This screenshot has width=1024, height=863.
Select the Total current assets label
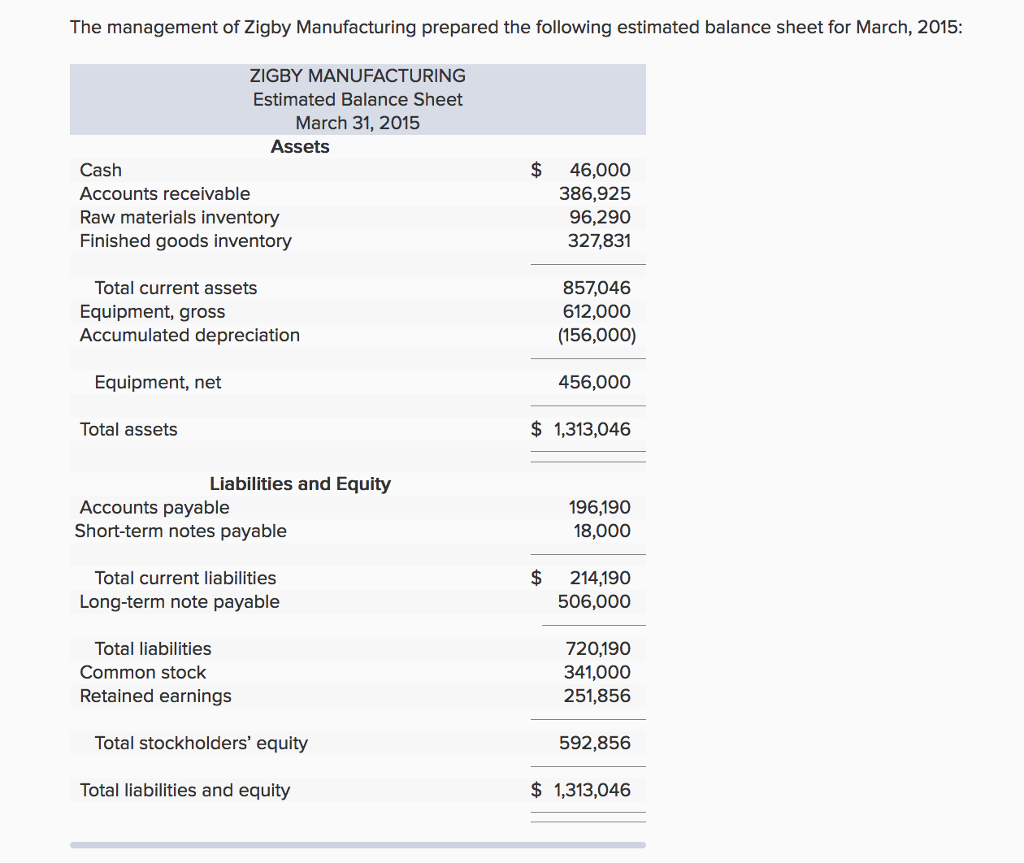[176, 287]
